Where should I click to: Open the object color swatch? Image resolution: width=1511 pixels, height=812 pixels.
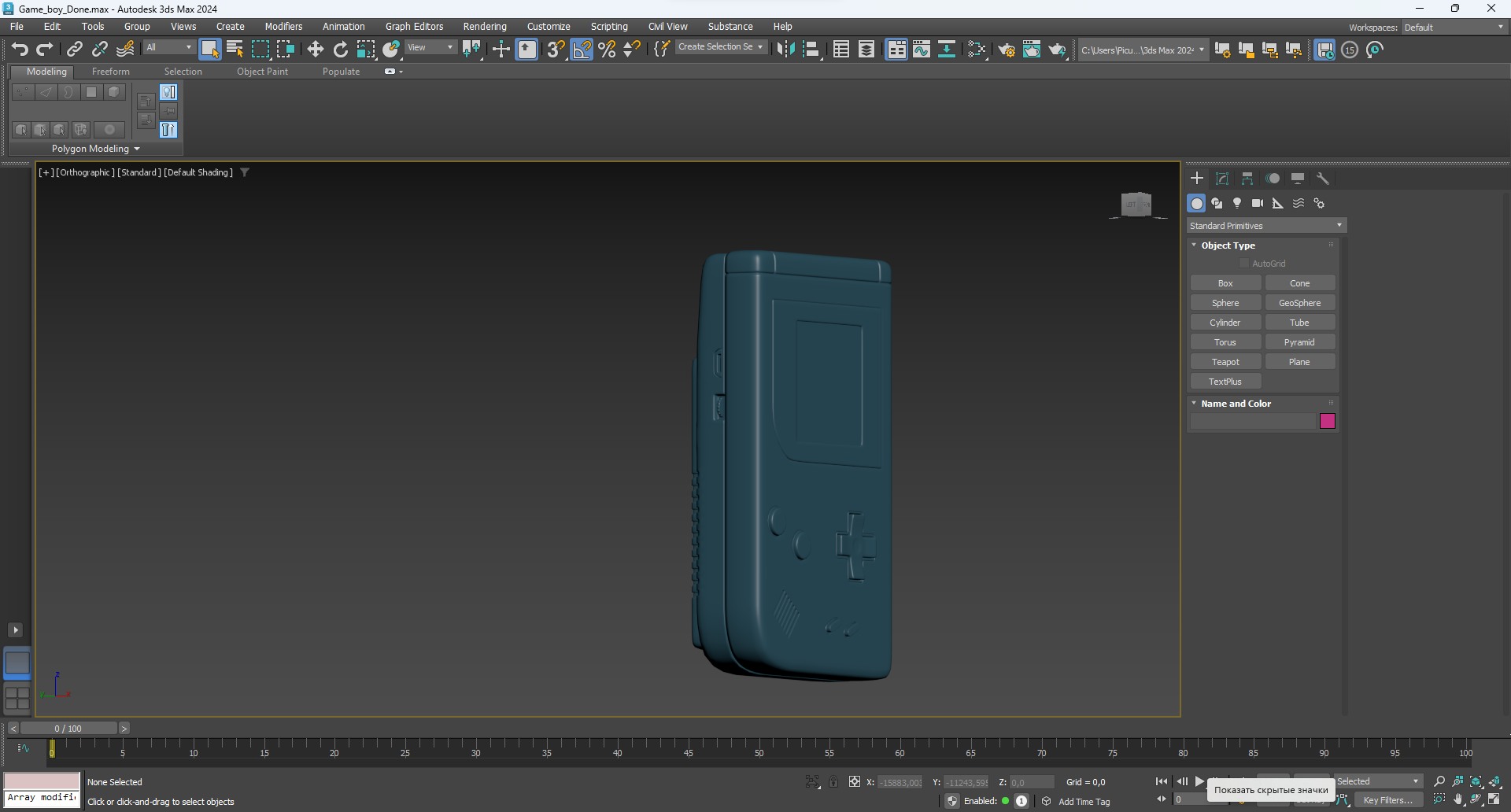pos(1328,421)
